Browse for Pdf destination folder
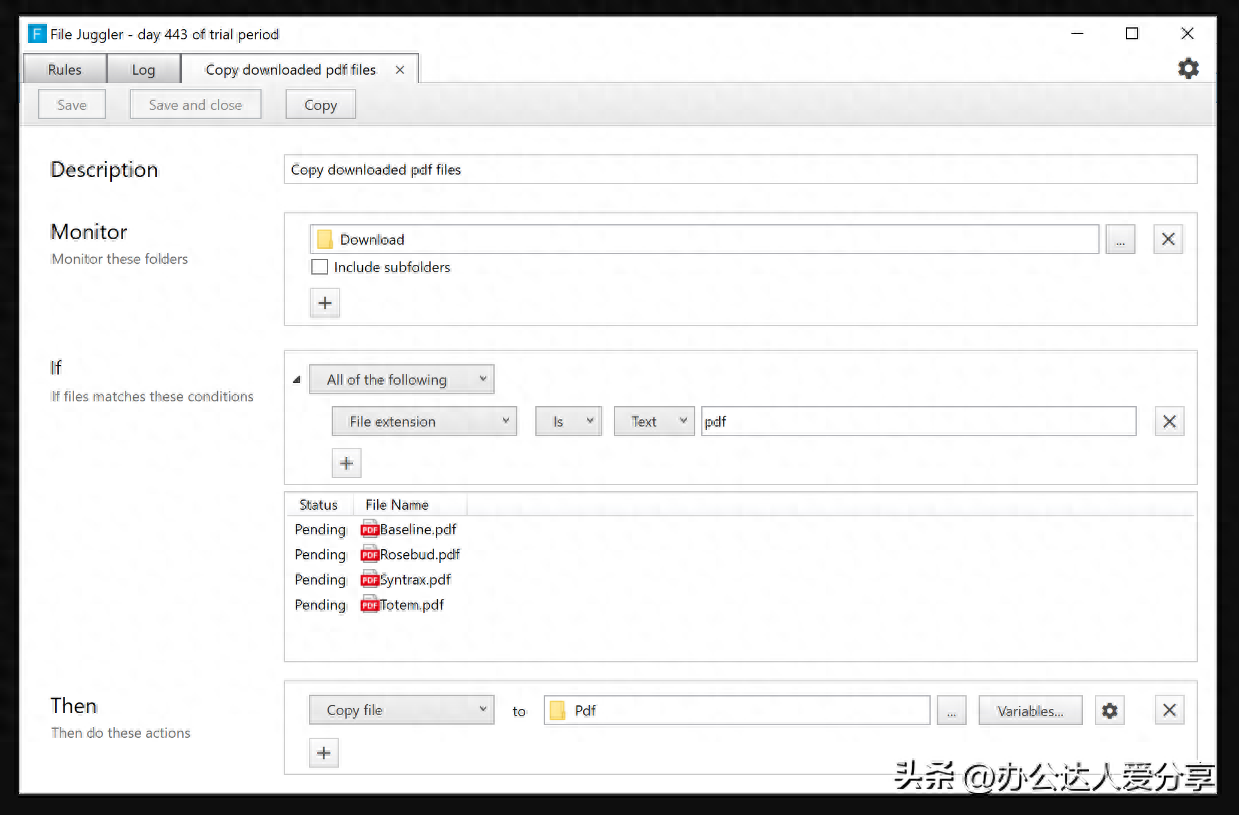The image size is (1239, 815). [x=951, y=711]
